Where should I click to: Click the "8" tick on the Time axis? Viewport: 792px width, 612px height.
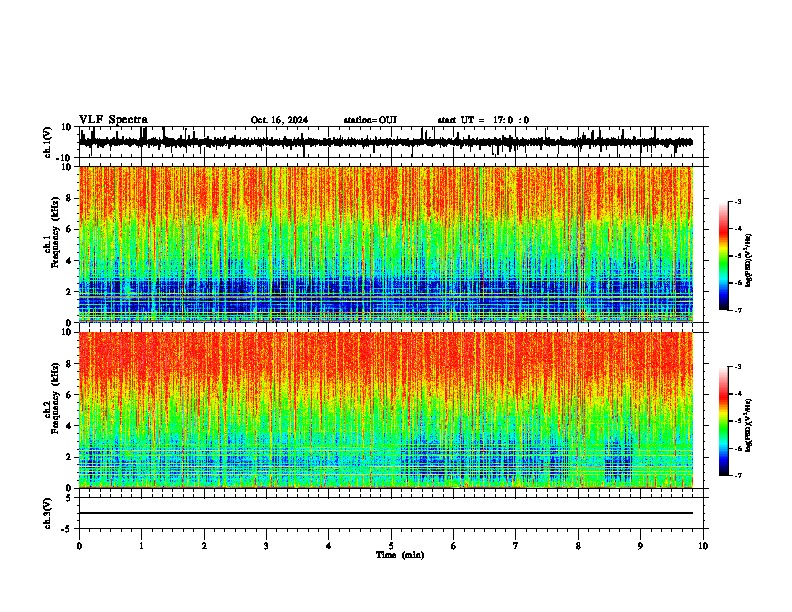click(578, 546)
